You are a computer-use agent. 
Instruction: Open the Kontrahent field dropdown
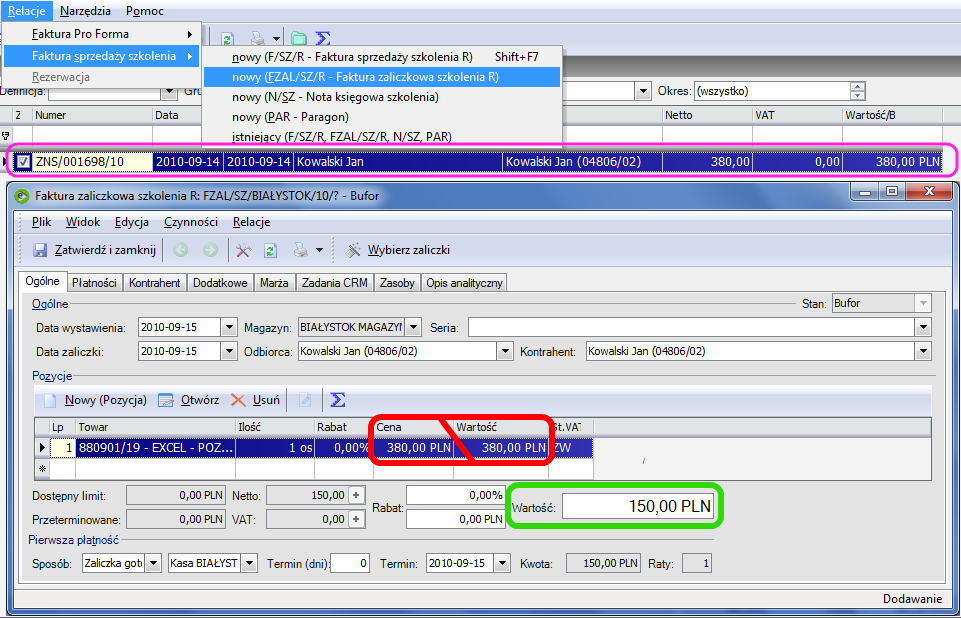coord(924,352)
